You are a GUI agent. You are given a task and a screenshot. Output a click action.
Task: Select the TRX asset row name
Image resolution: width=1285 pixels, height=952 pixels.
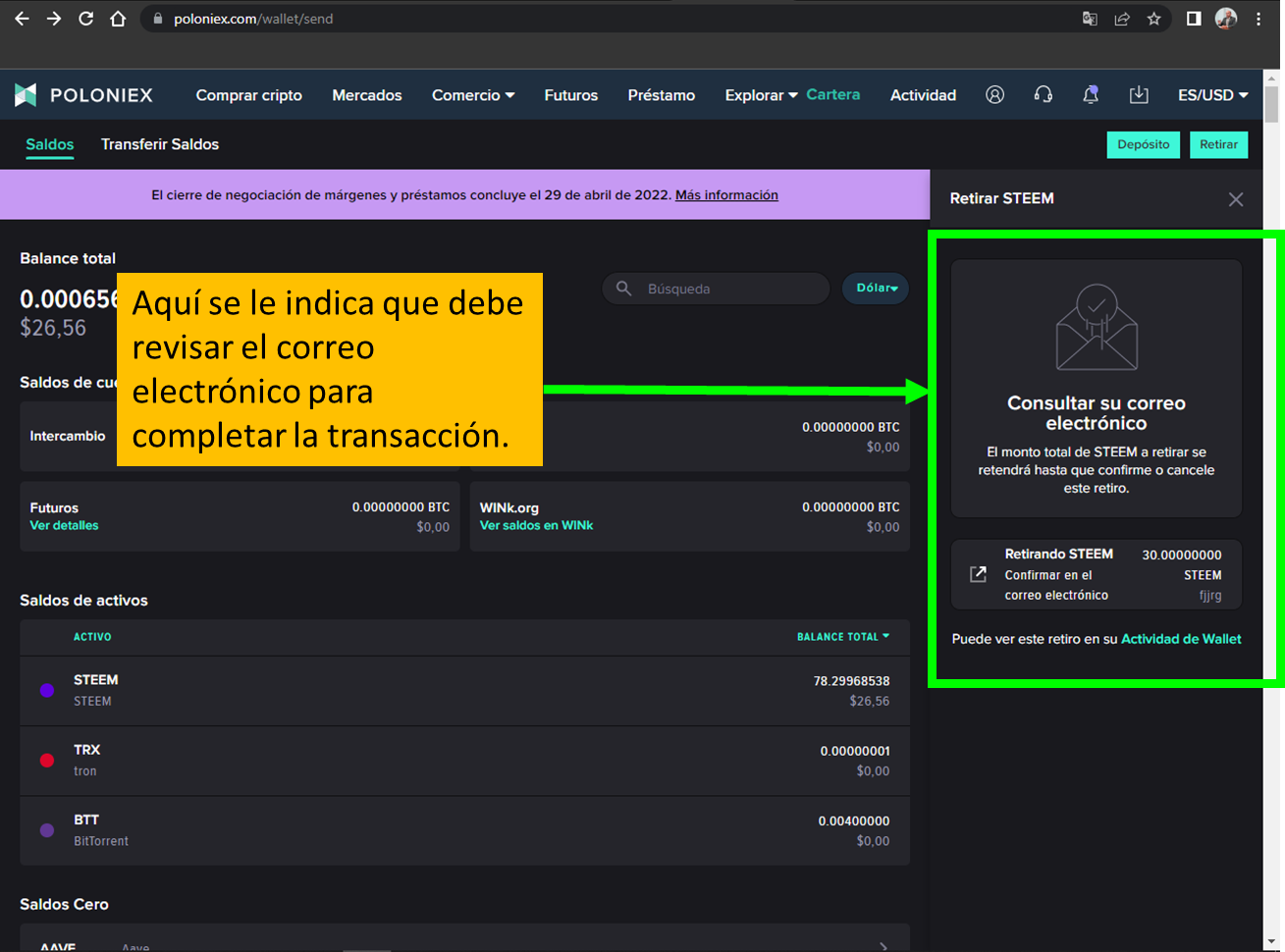tap(87, 750)
